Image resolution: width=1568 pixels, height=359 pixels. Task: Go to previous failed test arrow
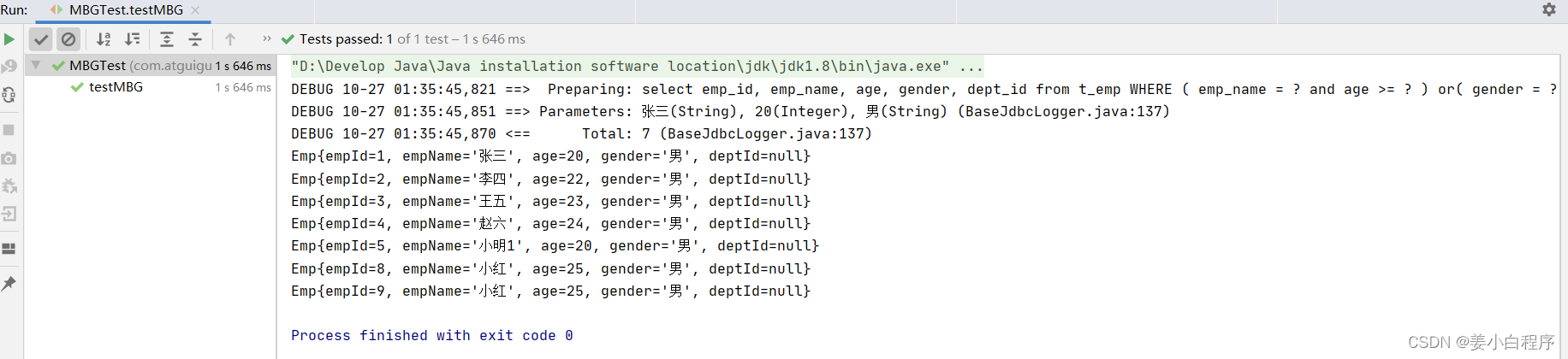230,39
